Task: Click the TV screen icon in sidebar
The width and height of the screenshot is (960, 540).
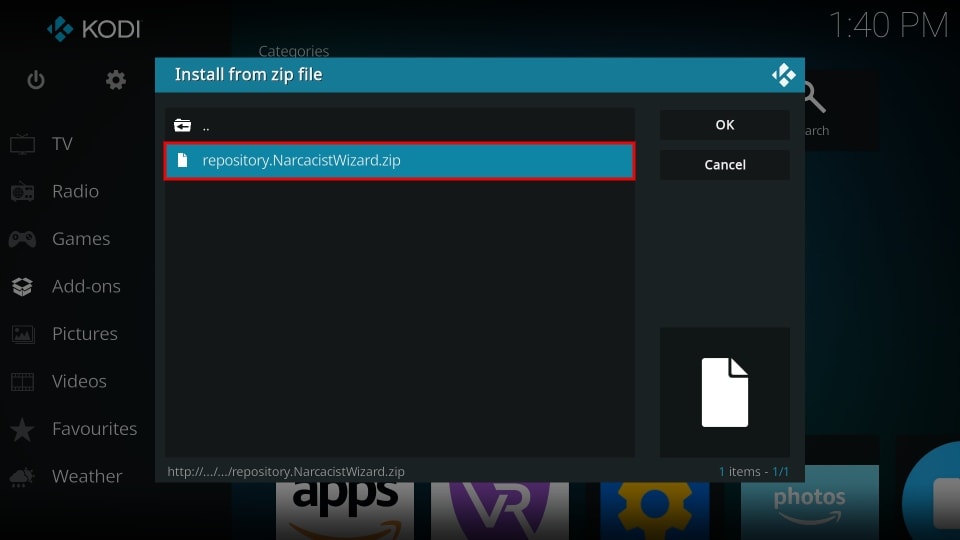Action: tap(23, 144)
